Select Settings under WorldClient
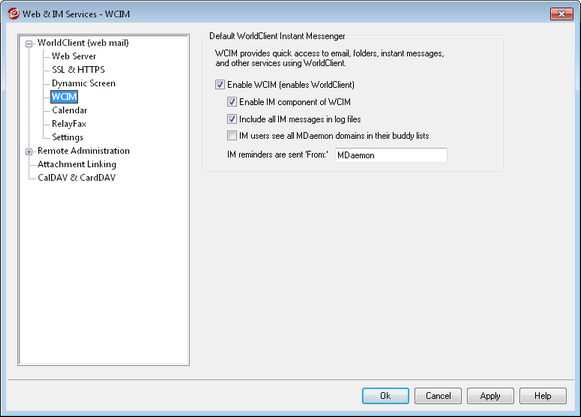 pos(67,137)
